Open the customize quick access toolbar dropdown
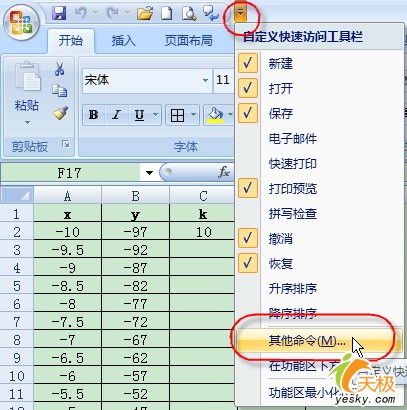The image size is (407, 410). (x=241, y=14)
